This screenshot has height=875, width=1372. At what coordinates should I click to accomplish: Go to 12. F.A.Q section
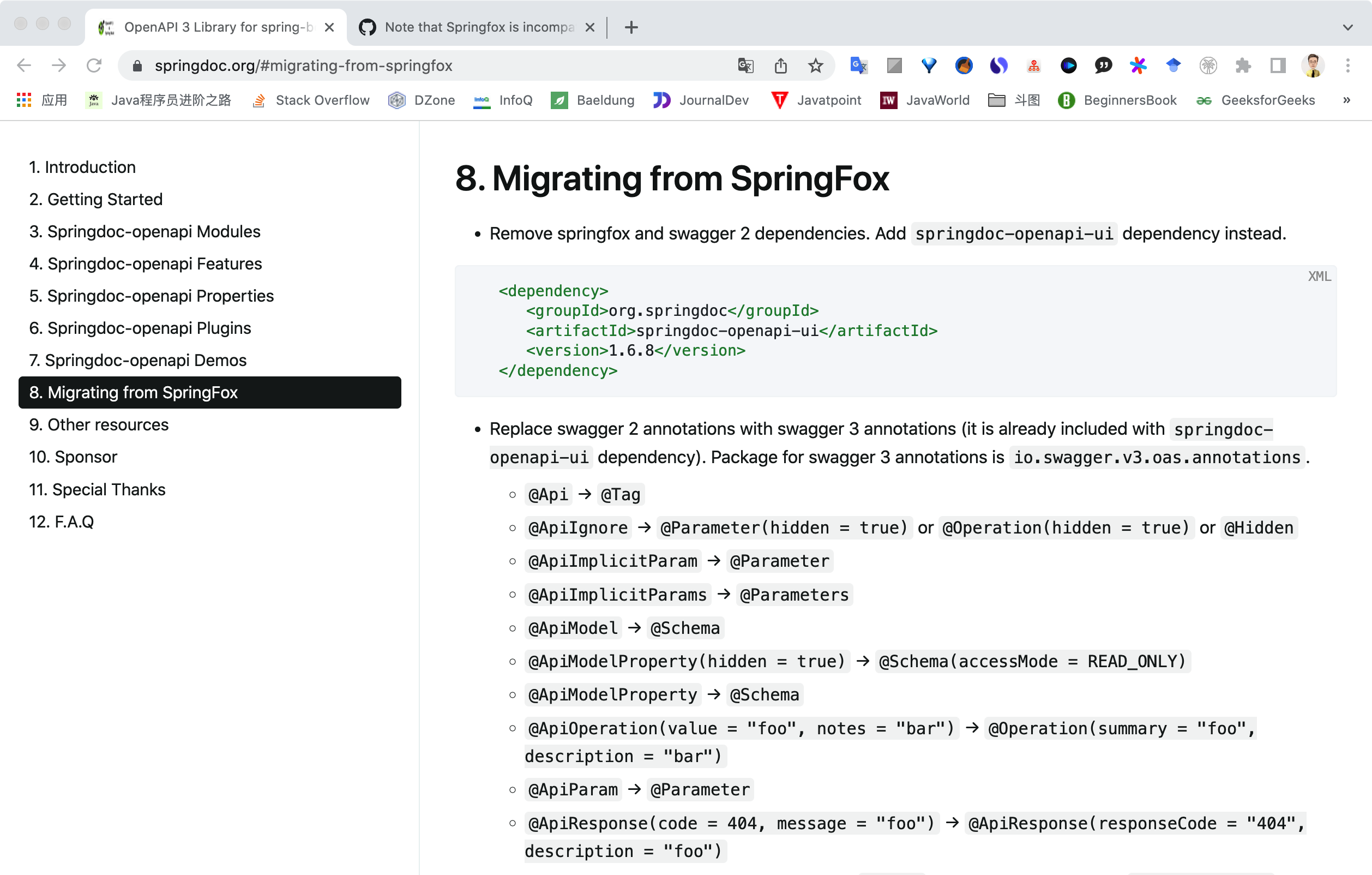pos(62,522)
